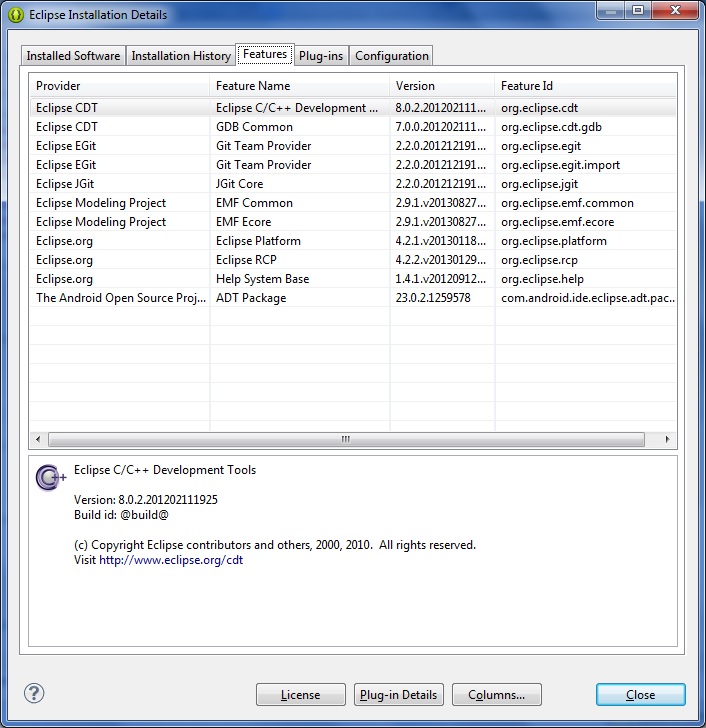Select the Features tab

pos(265,54)
